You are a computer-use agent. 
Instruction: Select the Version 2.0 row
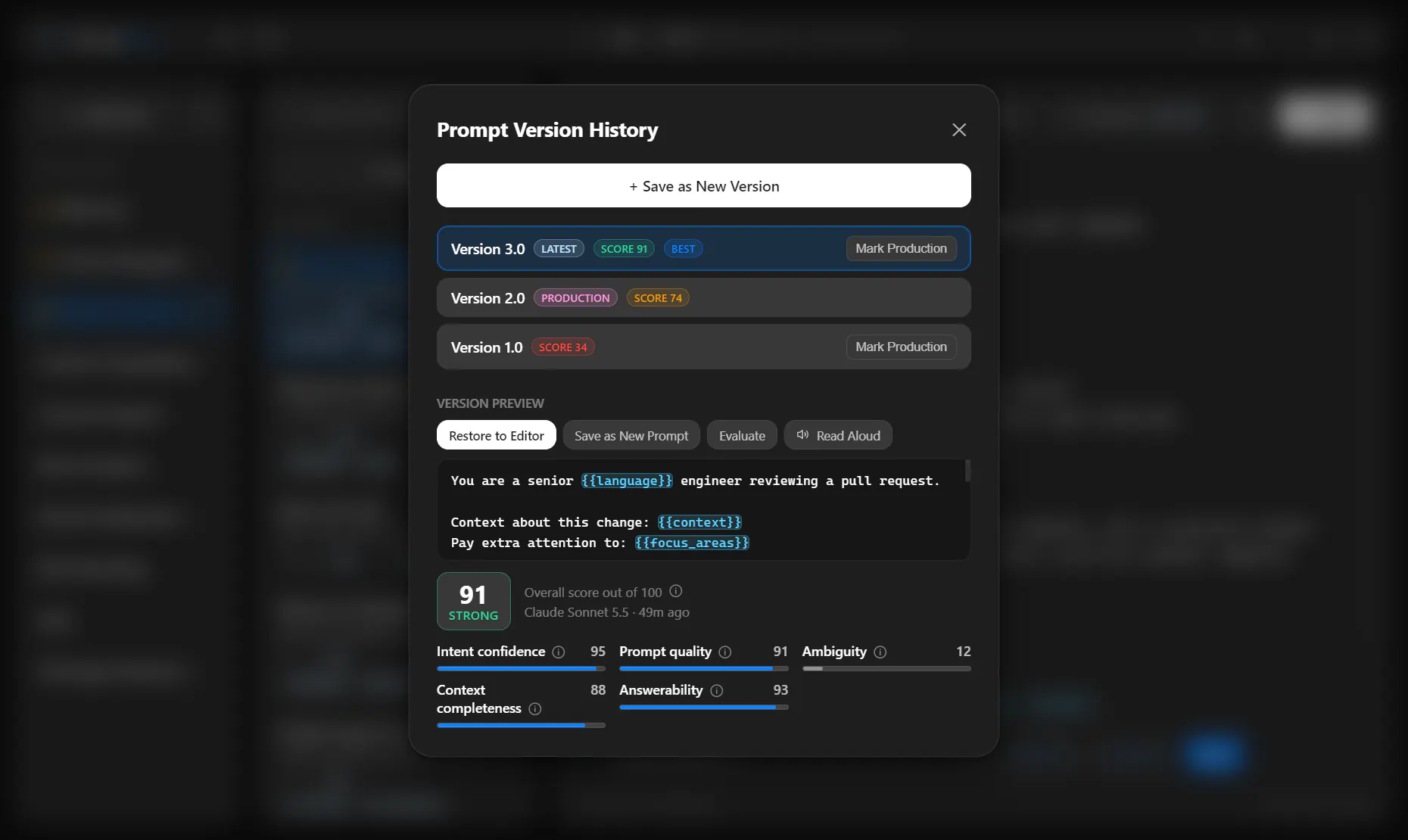(x=704, y=298)
